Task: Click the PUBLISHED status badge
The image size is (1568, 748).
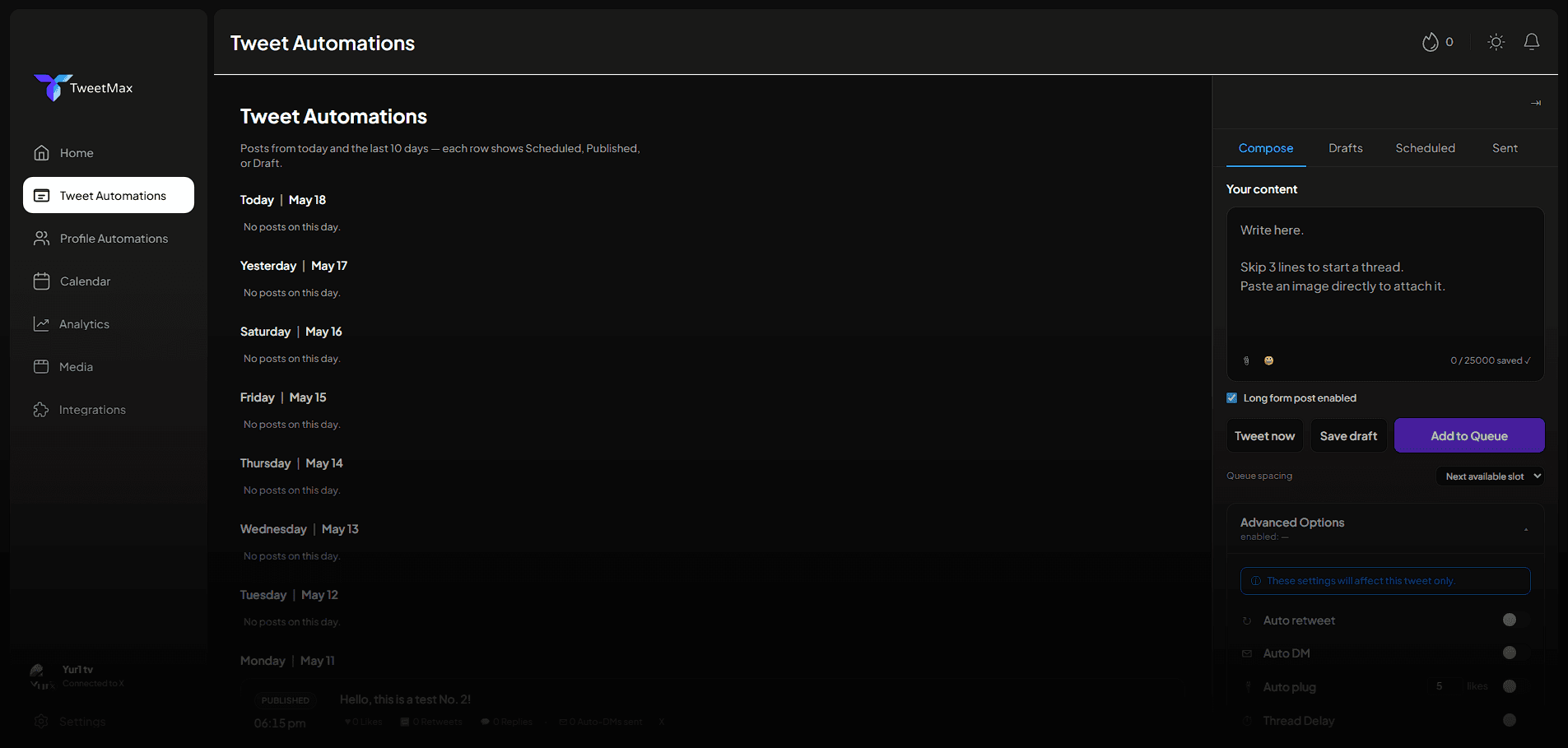Action: pos(286,700)
